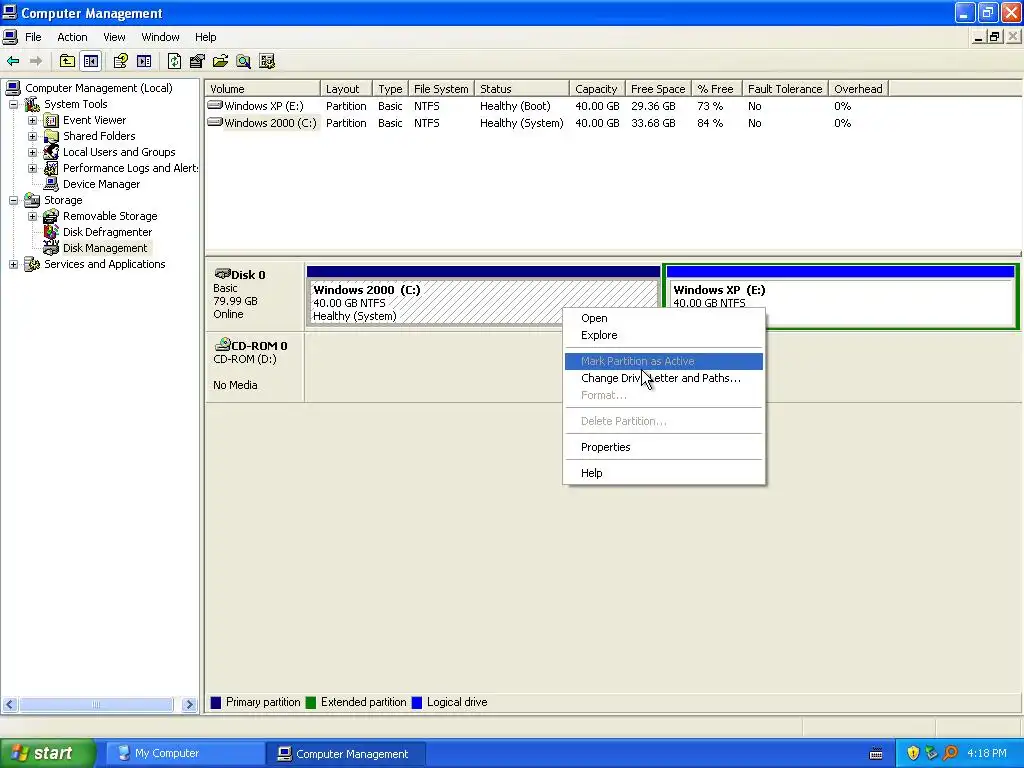Click the CD-ROM 0 disc icon

point(223,344)
